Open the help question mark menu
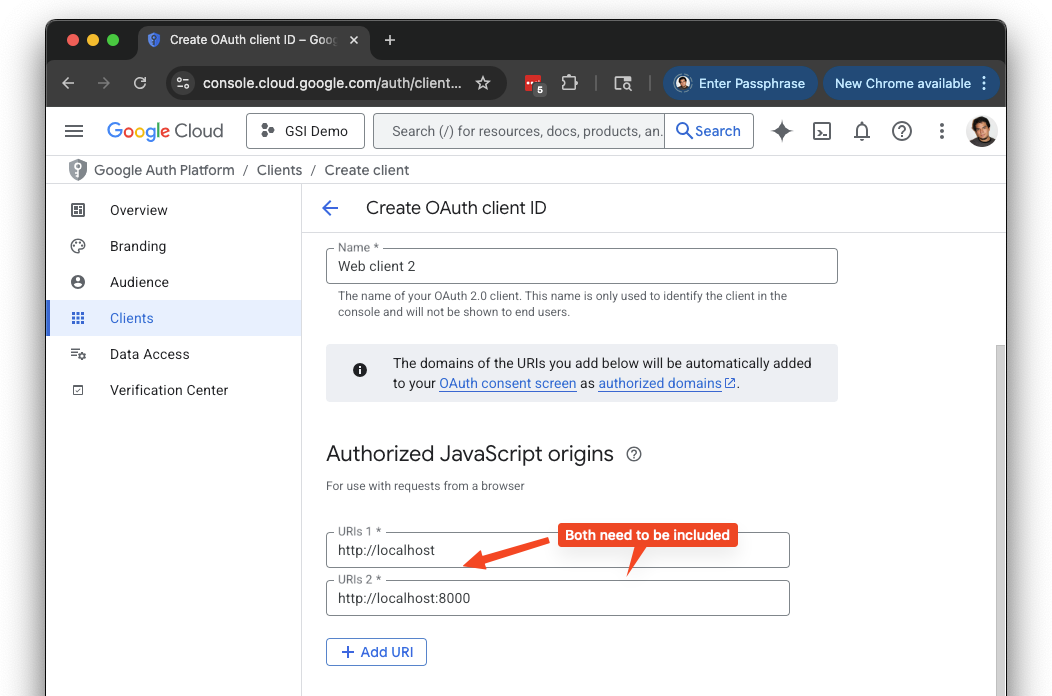 (x=902, y=131)
